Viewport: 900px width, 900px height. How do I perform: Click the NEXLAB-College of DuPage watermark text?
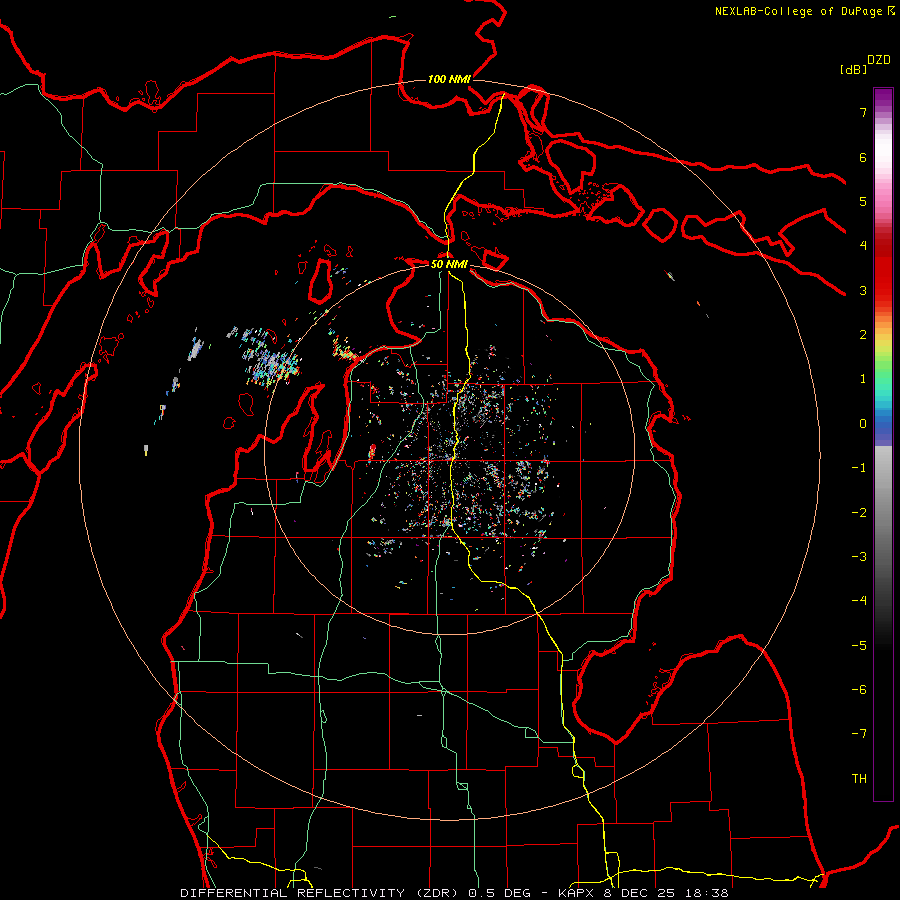coord(805,11)
